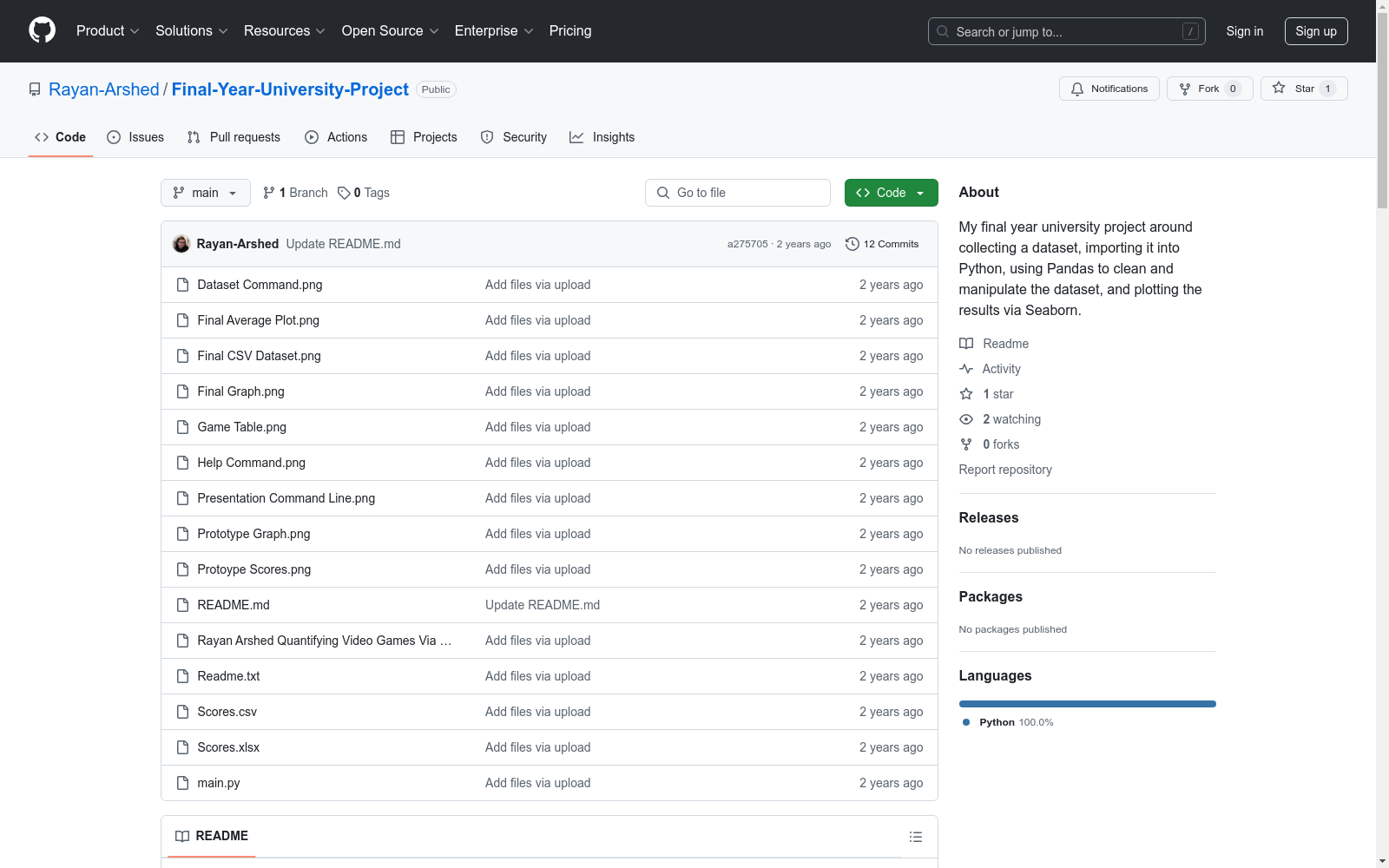Image resolution: width=1389 pixels, height=868 pixels.
Task: Open the Final Average Plot.png file
Action: [x=259, y=320]
